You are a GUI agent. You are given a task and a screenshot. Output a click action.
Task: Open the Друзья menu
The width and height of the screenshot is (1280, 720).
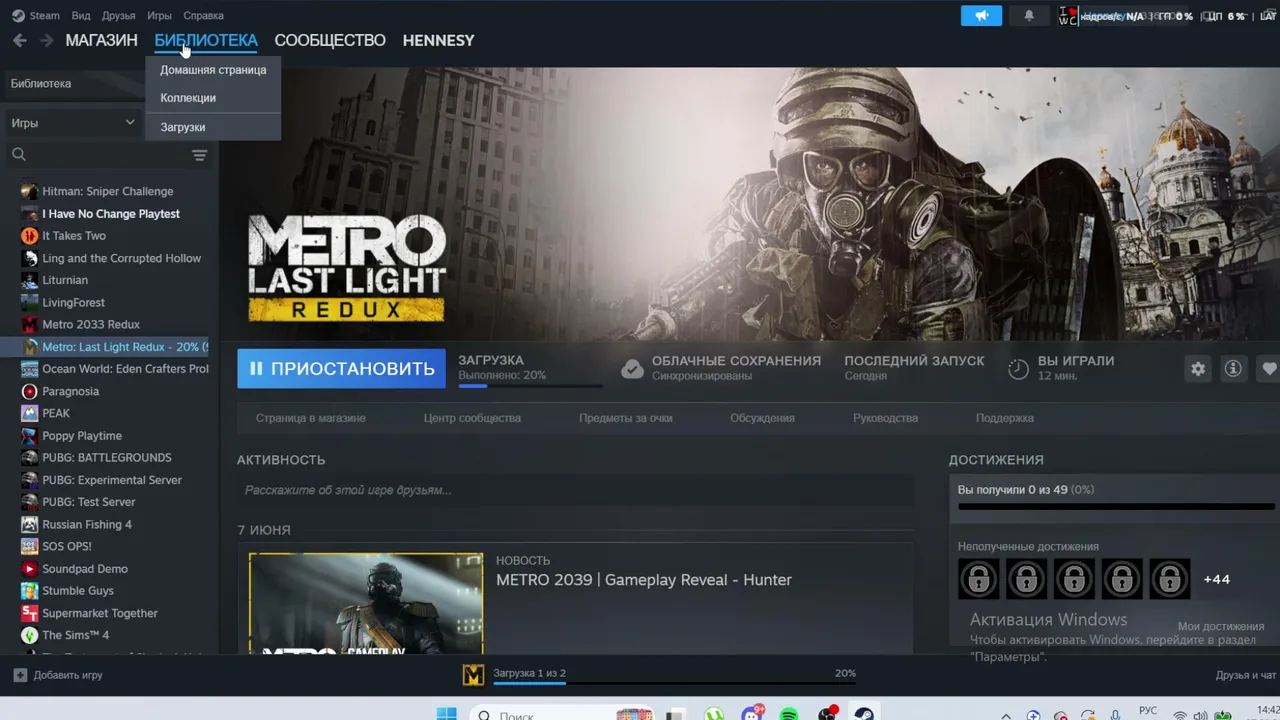click(118, 16)
